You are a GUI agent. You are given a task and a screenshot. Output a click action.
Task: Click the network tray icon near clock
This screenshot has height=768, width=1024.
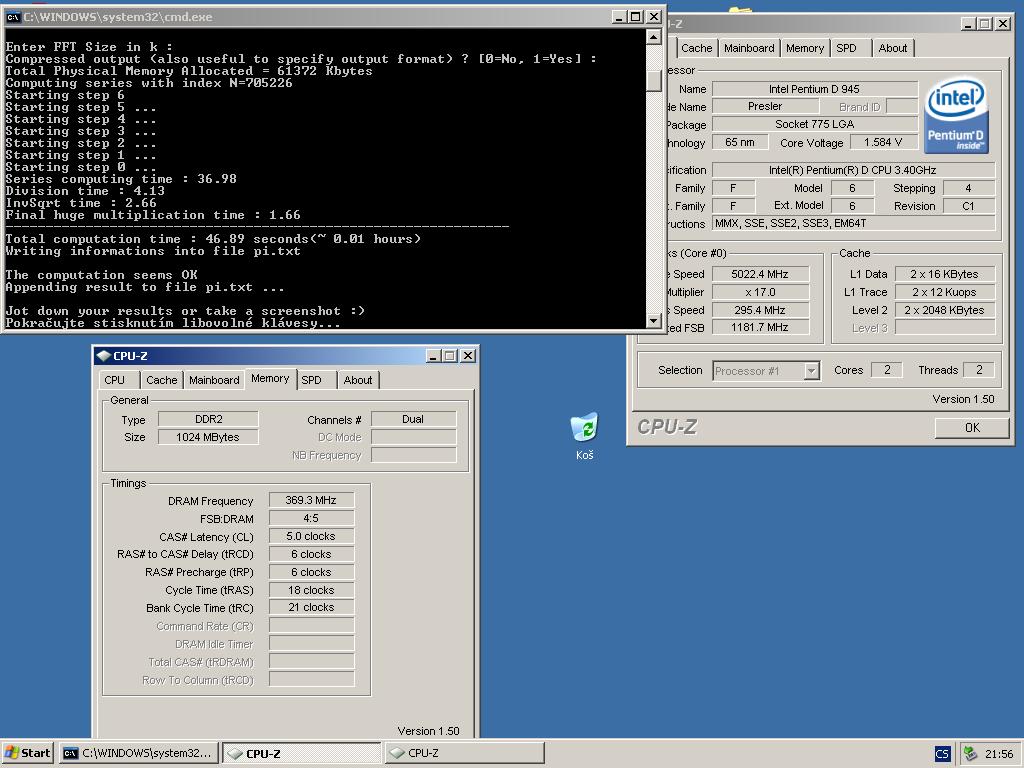coord(970,753)
